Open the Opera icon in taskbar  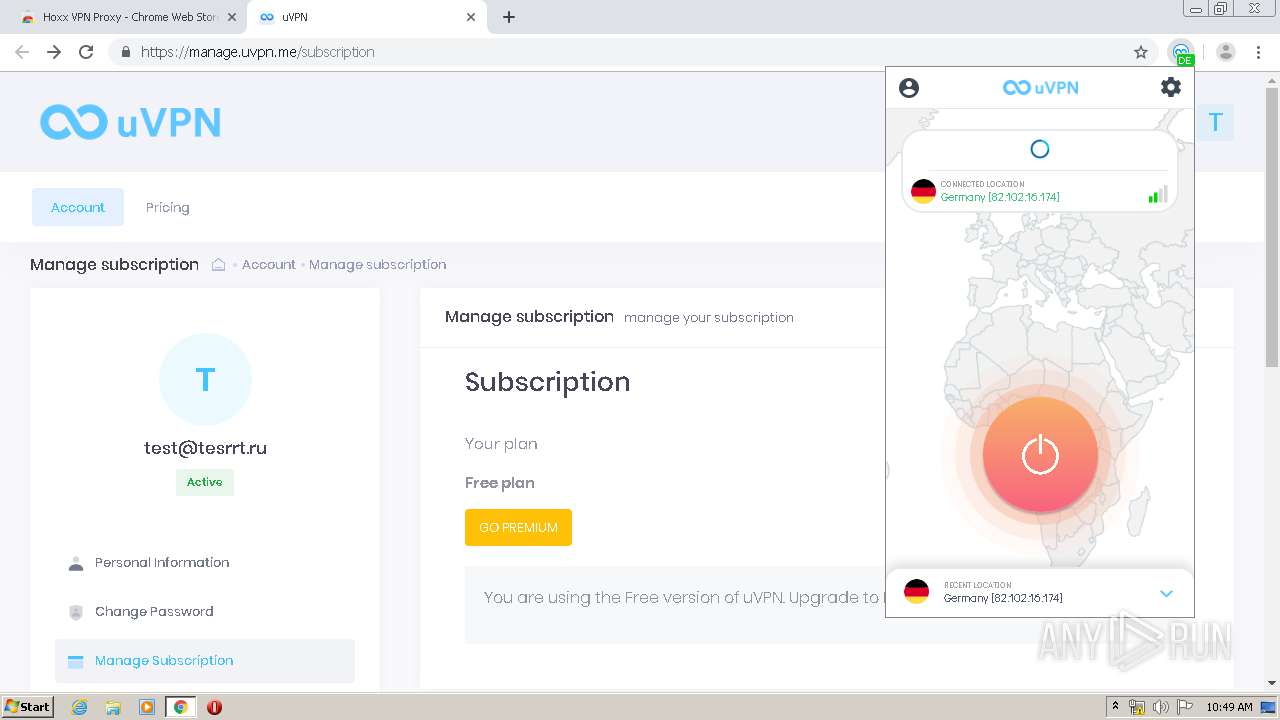[214, 707]
